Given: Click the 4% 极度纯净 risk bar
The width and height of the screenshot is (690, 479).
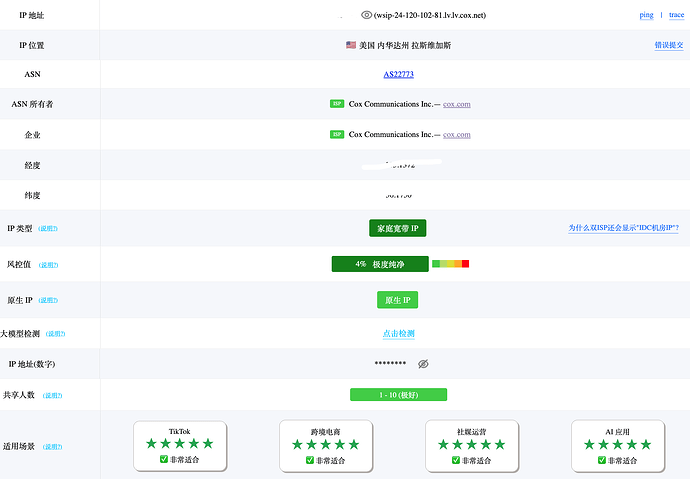Looking at the screenshot, I should coord(380,264).
